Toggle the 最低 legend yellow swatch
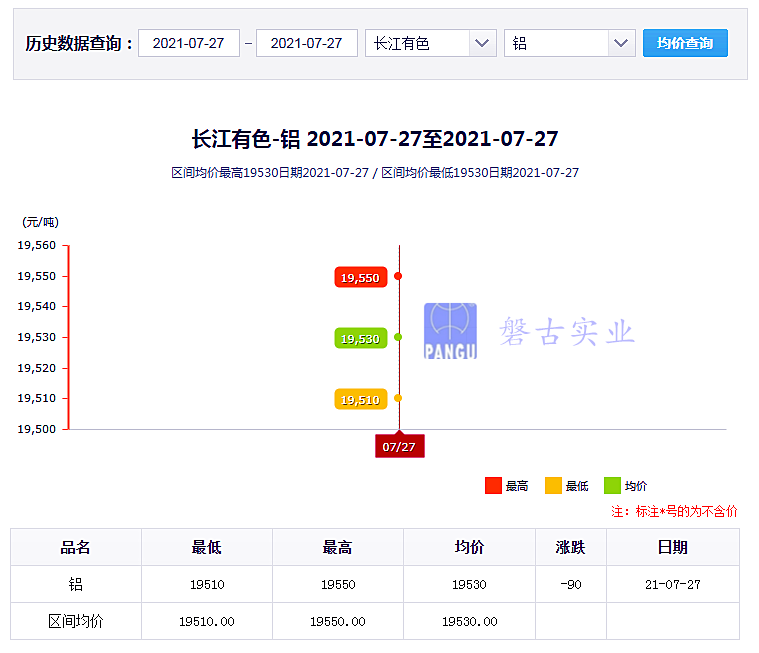Viewport: 759px width, 653px height. (x=553, y=486)
